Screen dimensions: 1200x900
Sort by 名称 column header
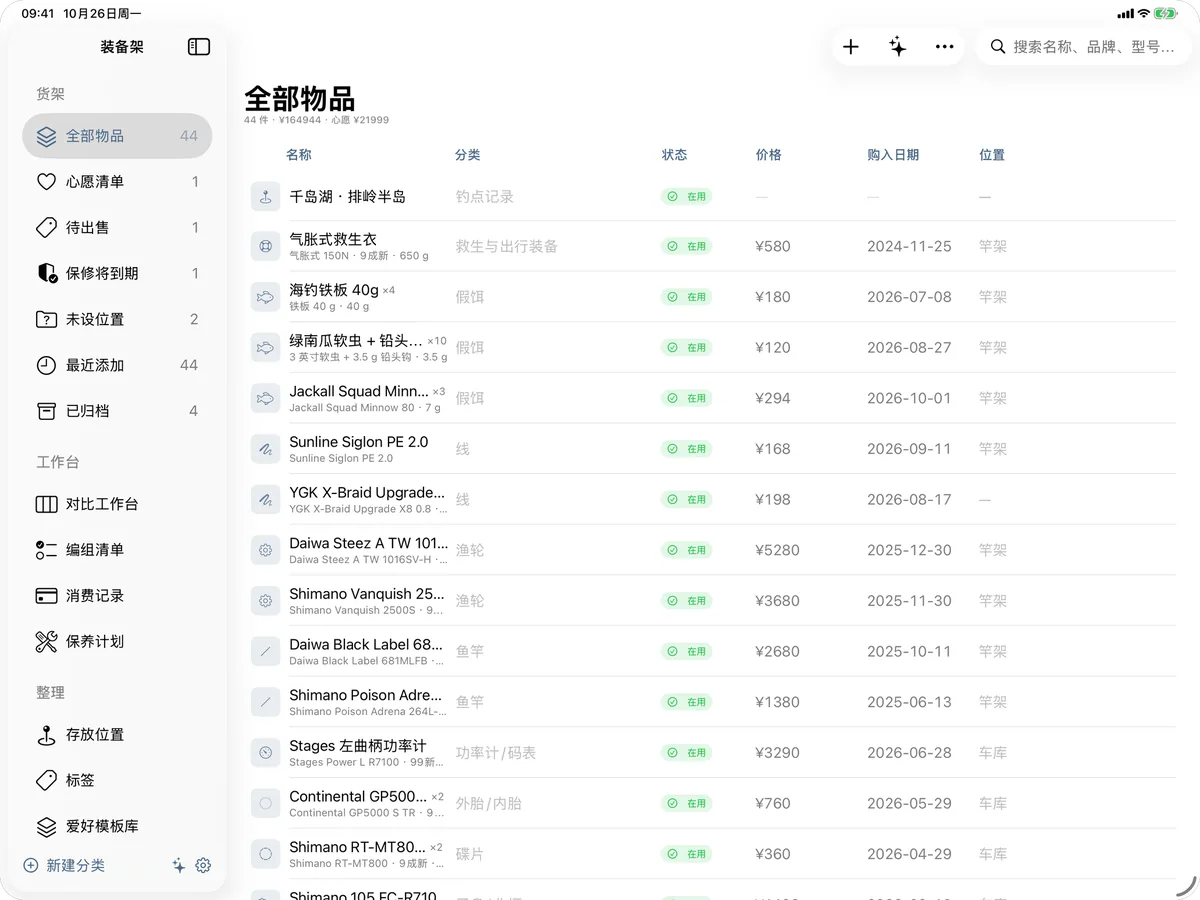coord(299,155)
